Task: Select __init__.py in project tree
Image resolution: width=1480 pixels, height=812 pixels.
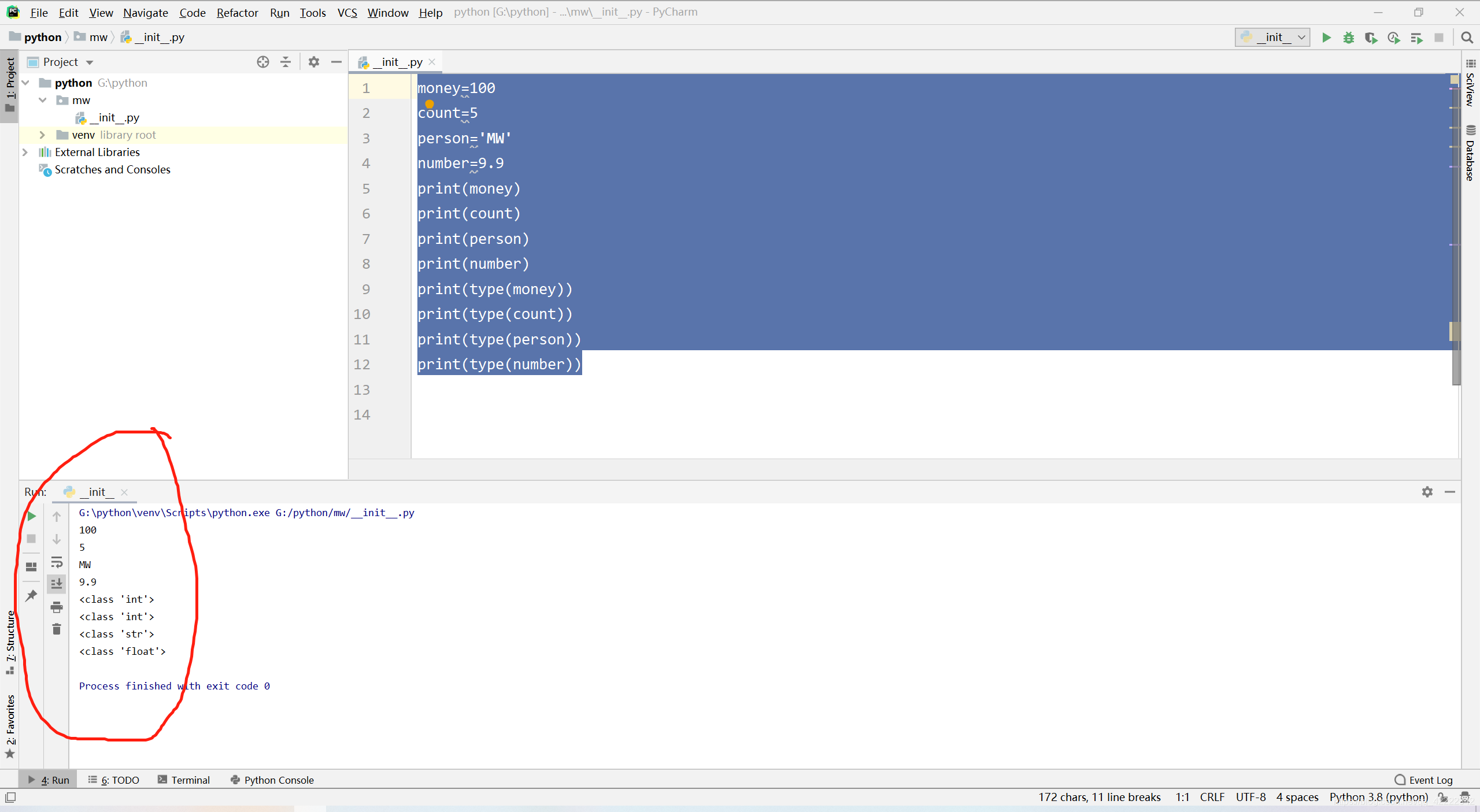Action: (x=108, y=118)
